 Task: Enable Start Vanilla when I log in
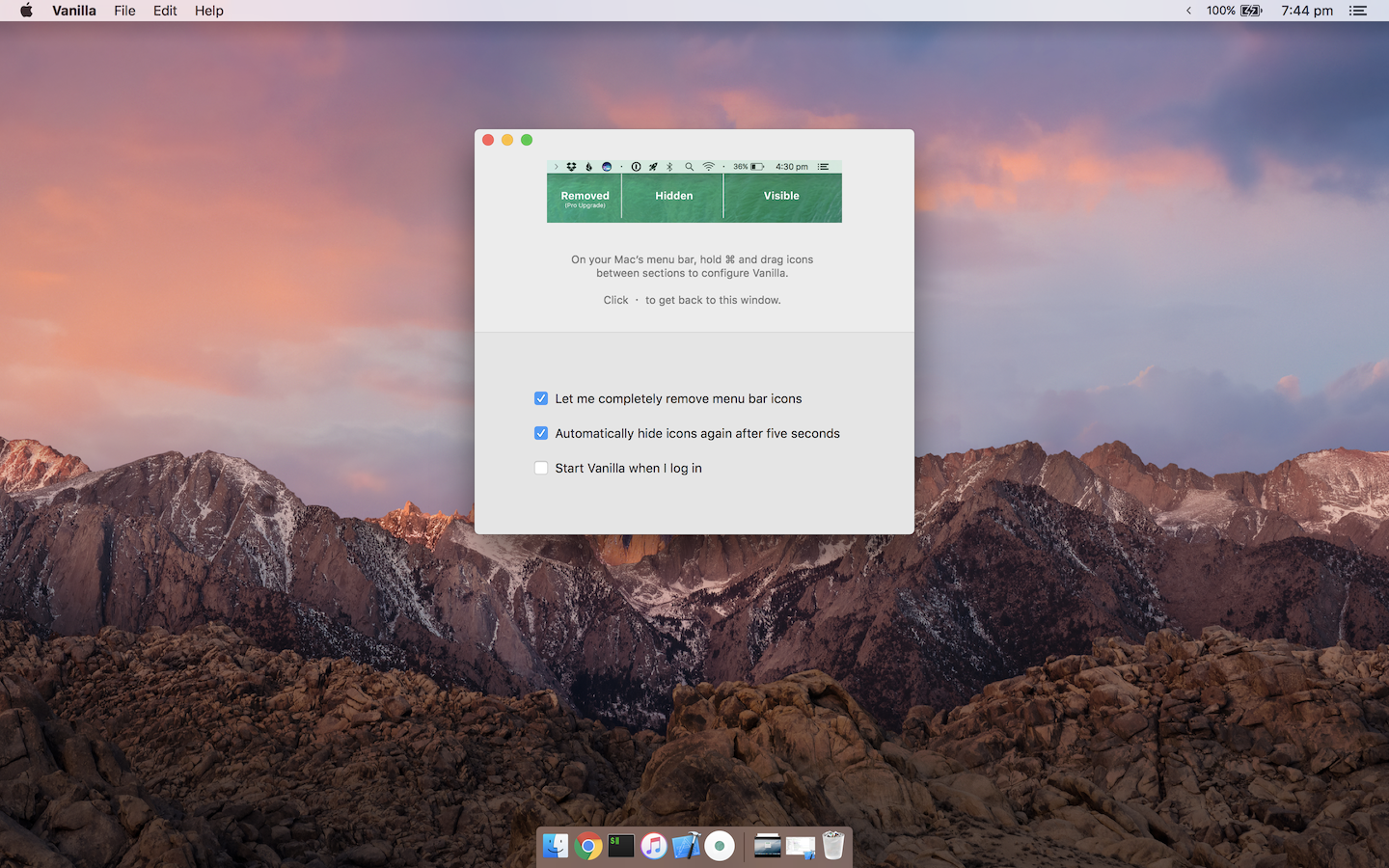coord(541,468)
